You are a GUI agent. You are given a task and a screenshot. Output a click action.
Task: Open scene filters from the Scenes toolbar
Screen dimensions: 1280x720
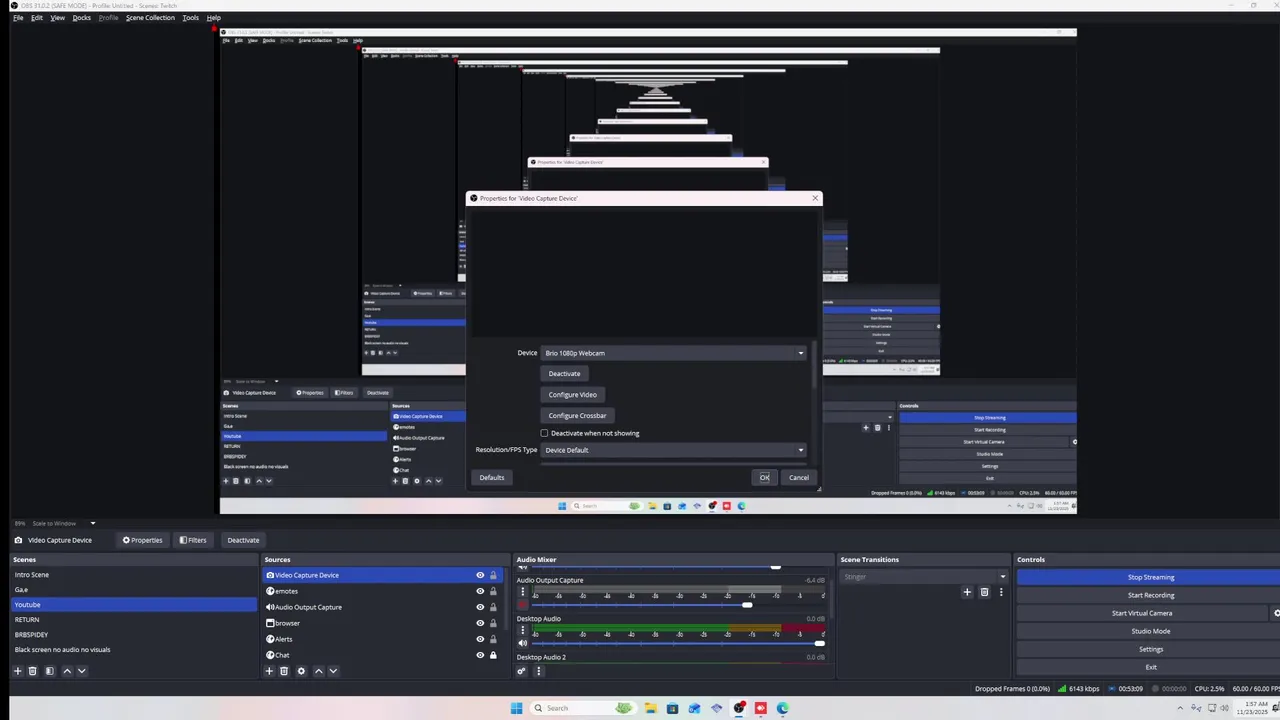tap(49, 671)
